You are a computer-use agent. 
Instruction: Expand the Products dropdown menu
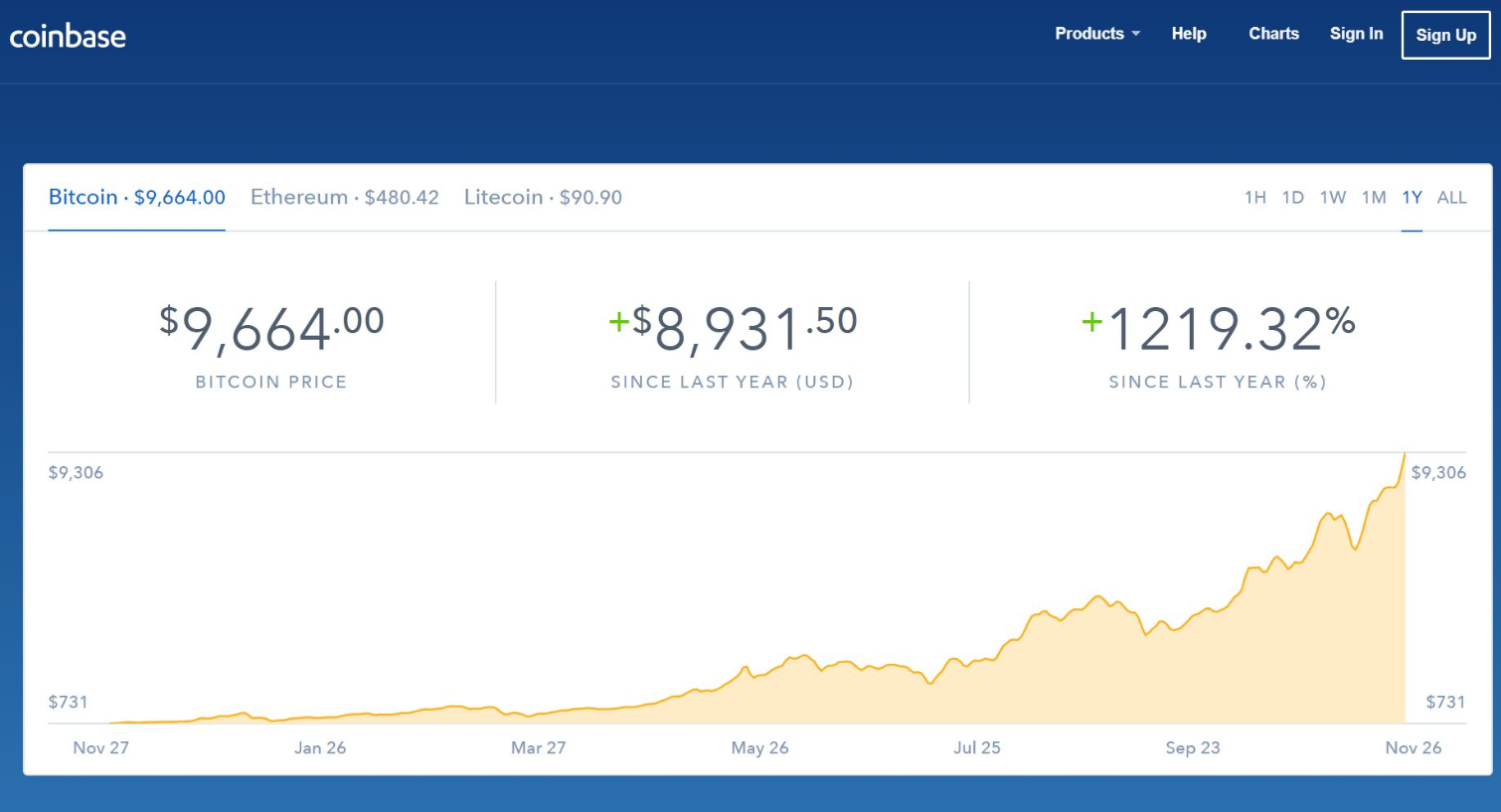(x=1097, y=34)
